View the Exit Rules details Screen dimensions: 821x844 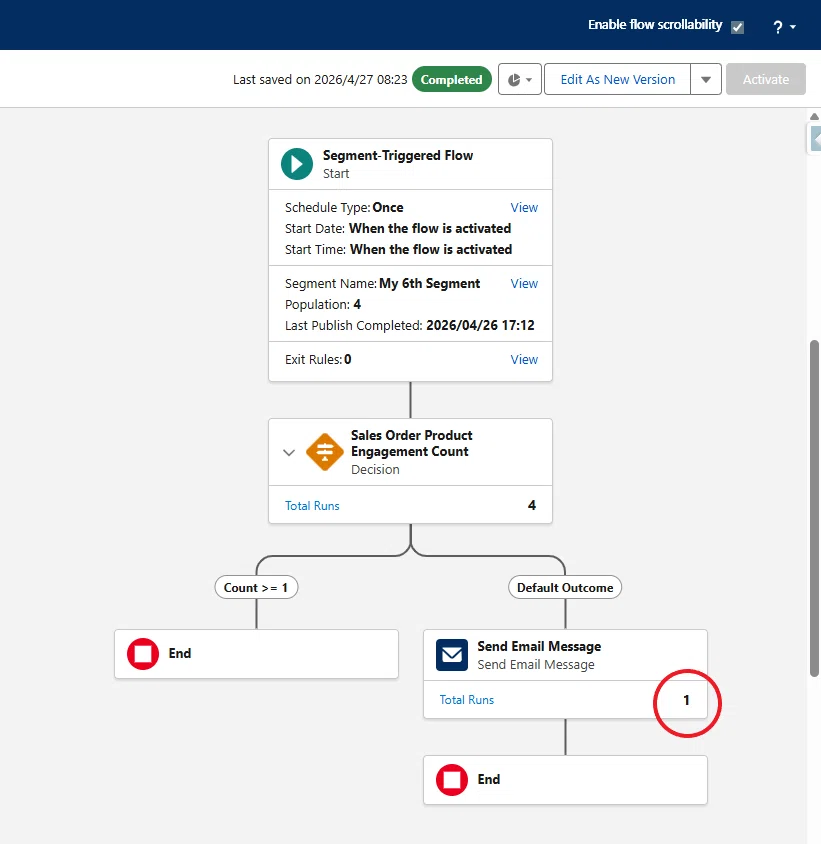[x=524, y=359]
